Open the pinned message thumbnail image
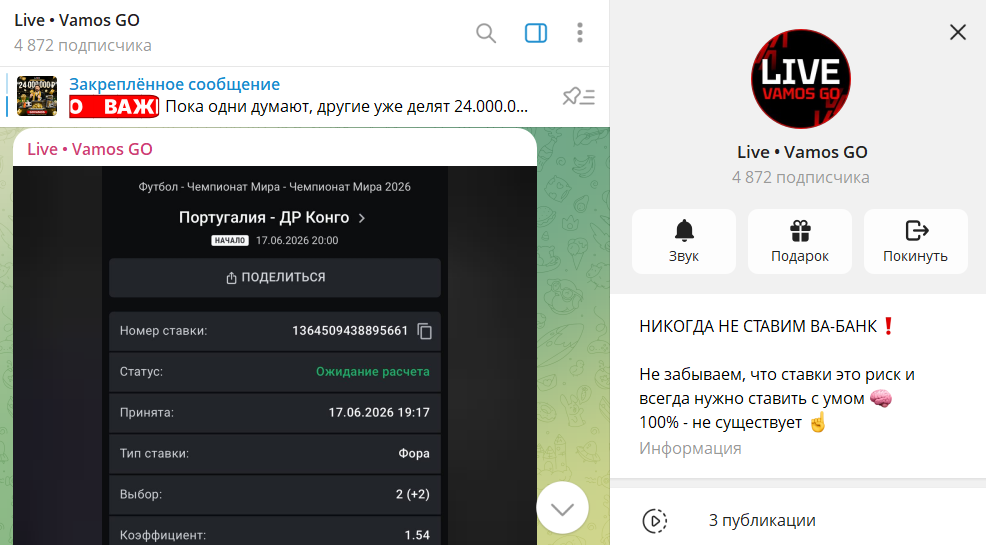 [36, 96]
